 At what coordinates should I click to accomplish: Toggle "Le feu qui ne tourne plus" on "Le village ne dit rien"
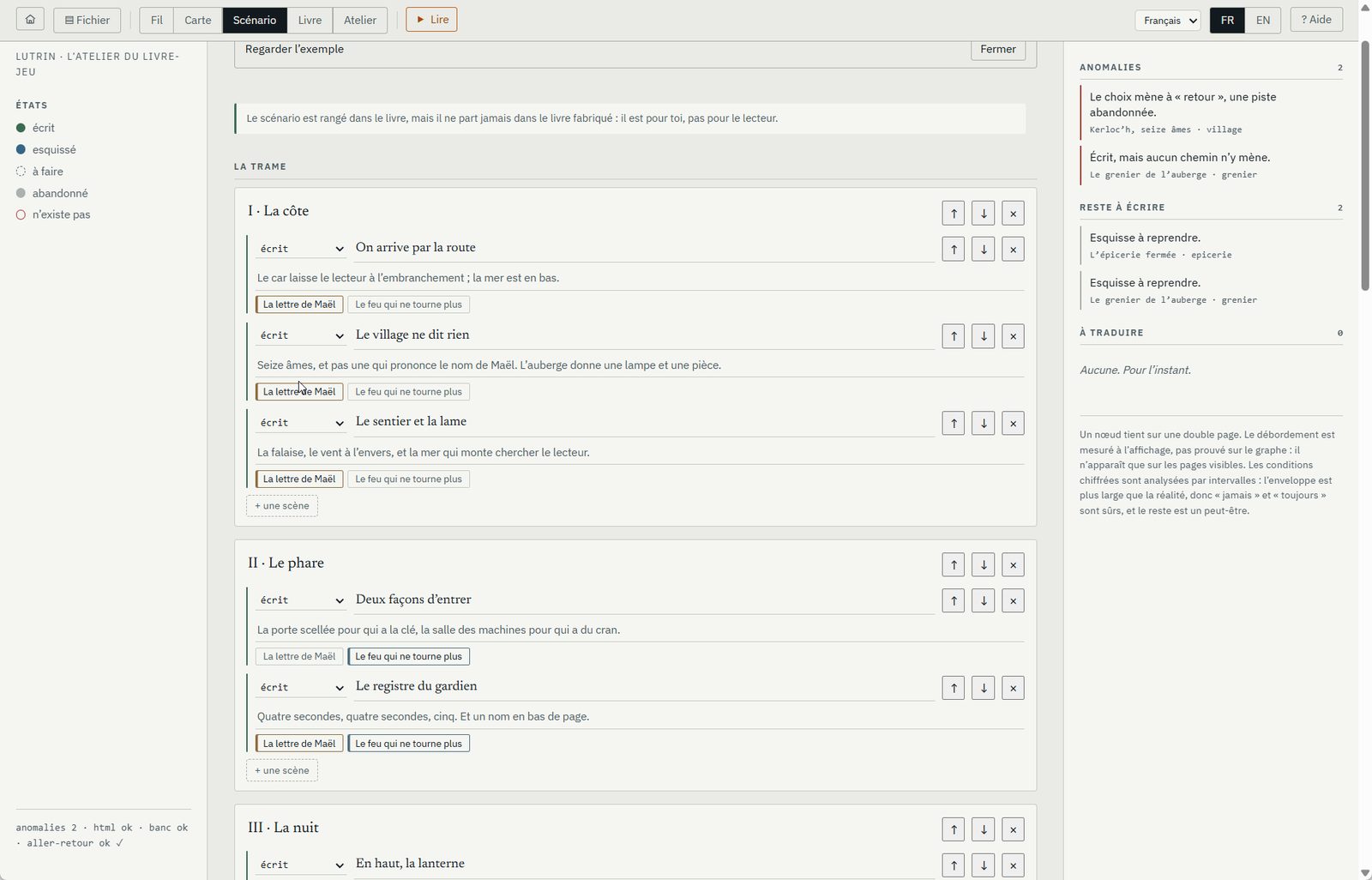pyautogui.click(x=408, y=392)
